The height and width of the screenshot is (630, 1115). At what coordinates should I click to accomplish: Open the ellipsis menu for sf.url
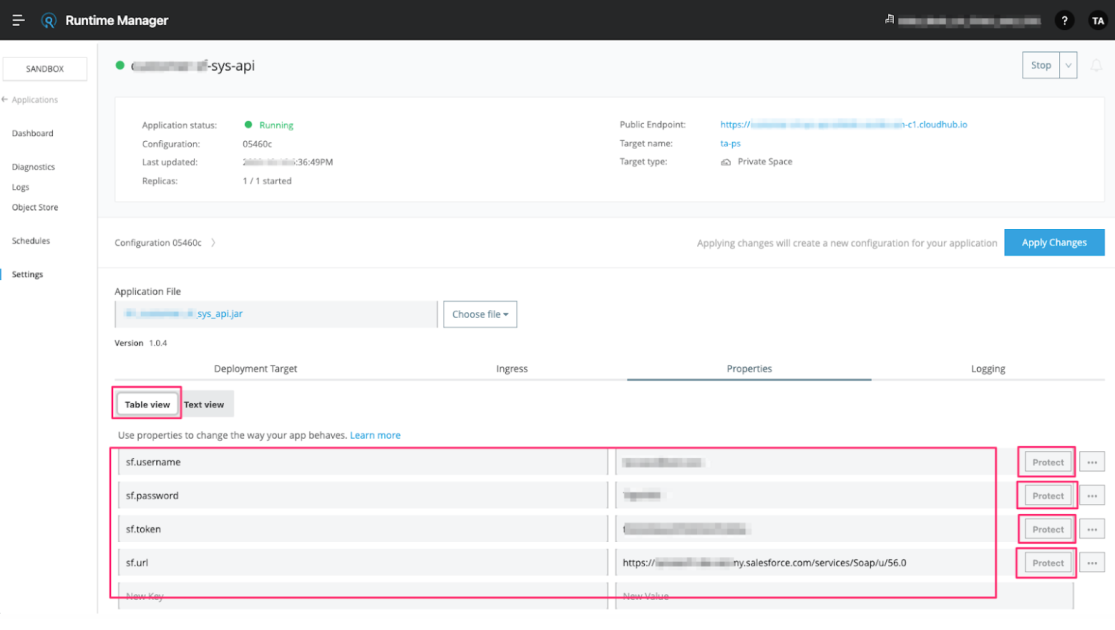tap(1091, 562)
